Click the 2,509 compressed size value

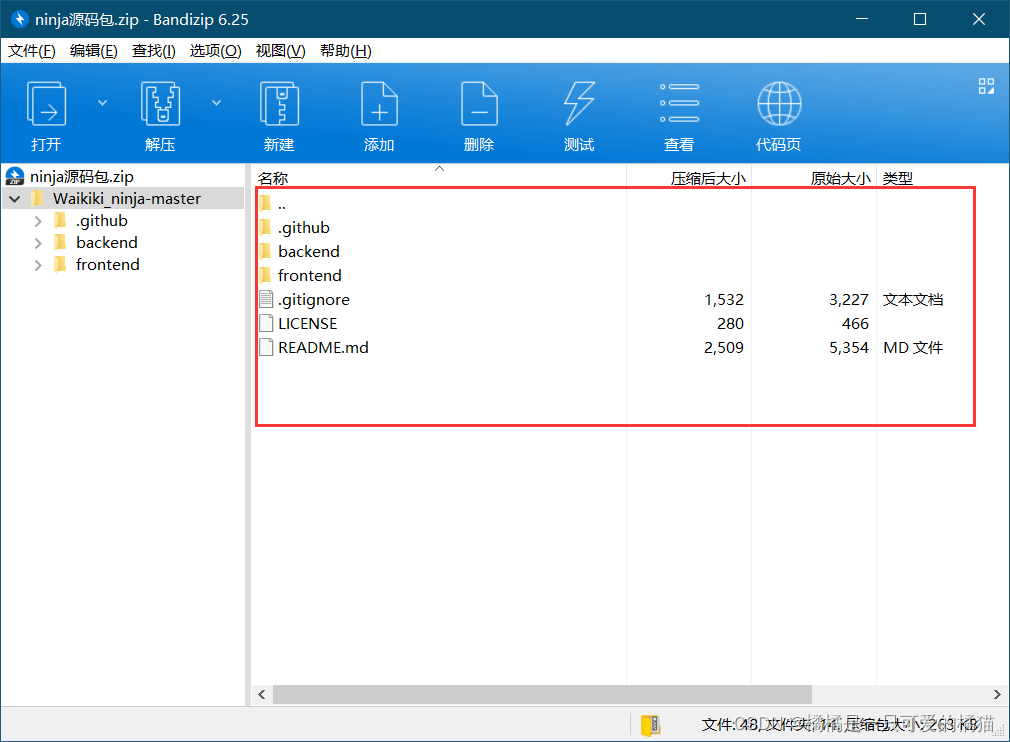coord(723,348)
